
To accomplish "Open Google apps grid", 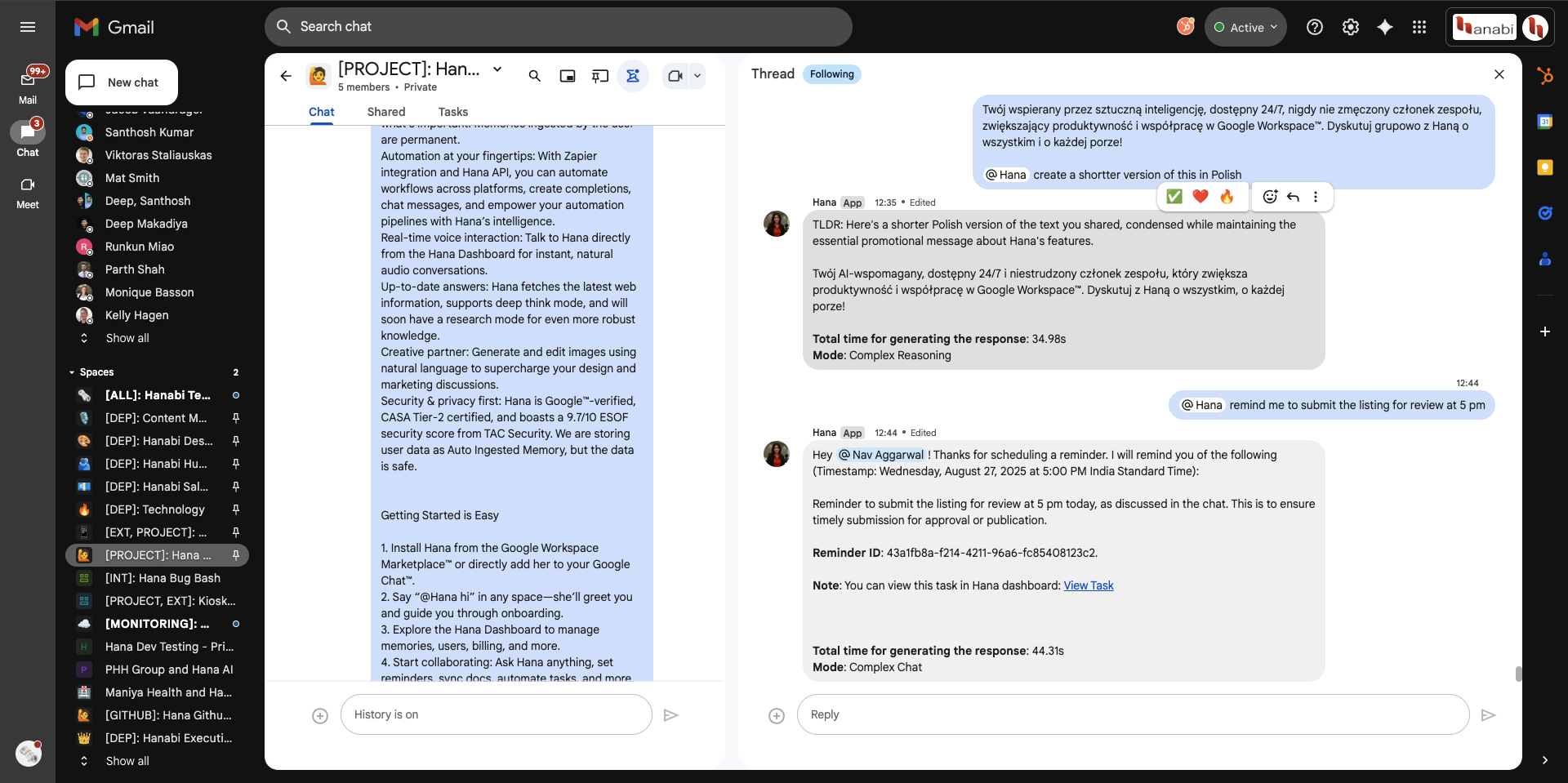I will 1419,27.
